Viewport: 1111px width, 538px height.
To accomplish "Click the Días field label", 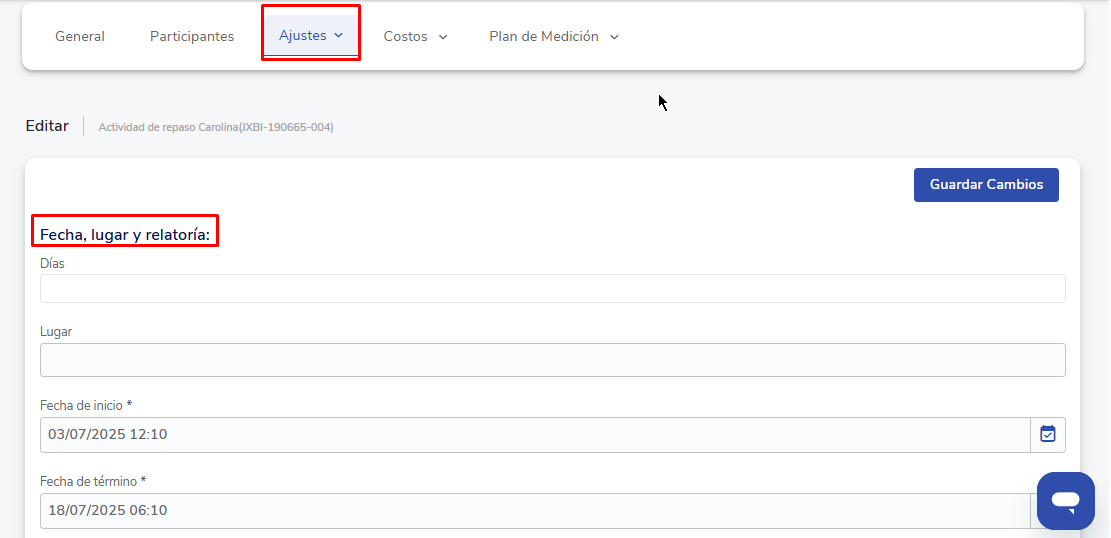I will pyautogui.click(x=52, y=263).
